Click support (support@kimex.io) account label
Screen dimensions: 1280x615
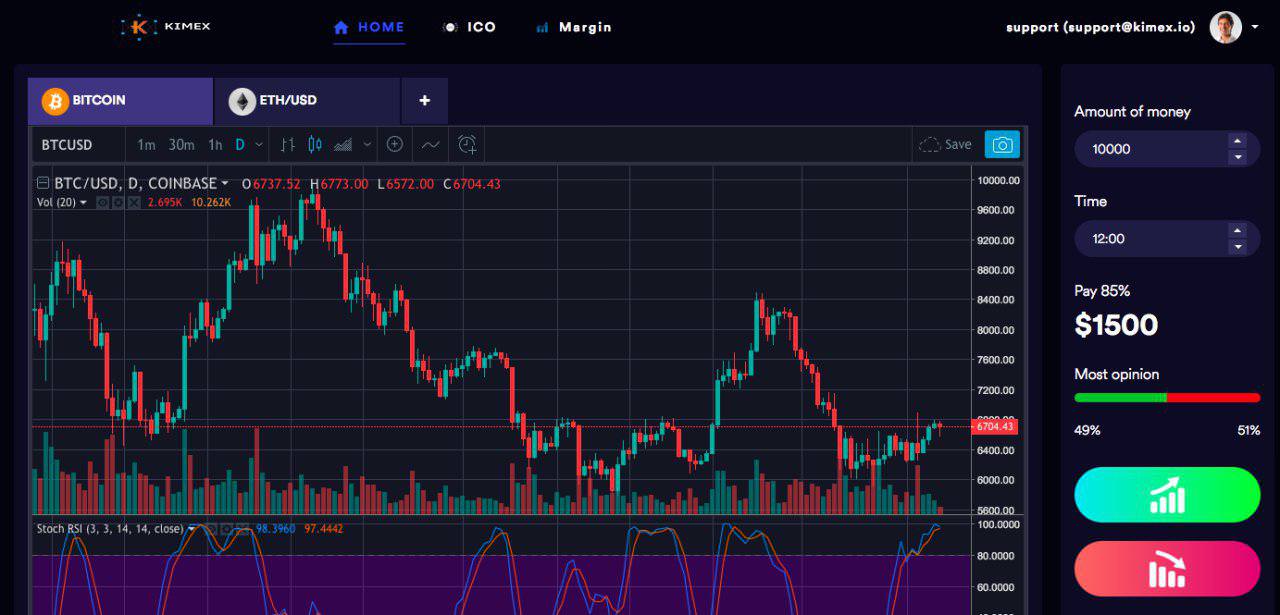[x=1100, y=27]
